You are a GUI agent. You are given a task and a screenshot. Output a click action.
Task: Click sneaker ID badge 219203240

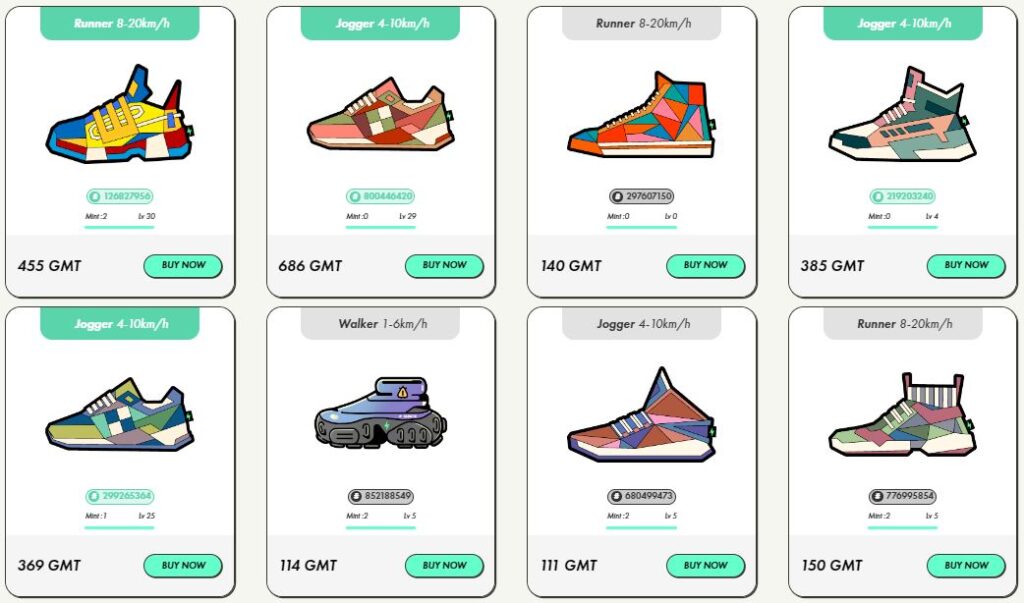903,196
